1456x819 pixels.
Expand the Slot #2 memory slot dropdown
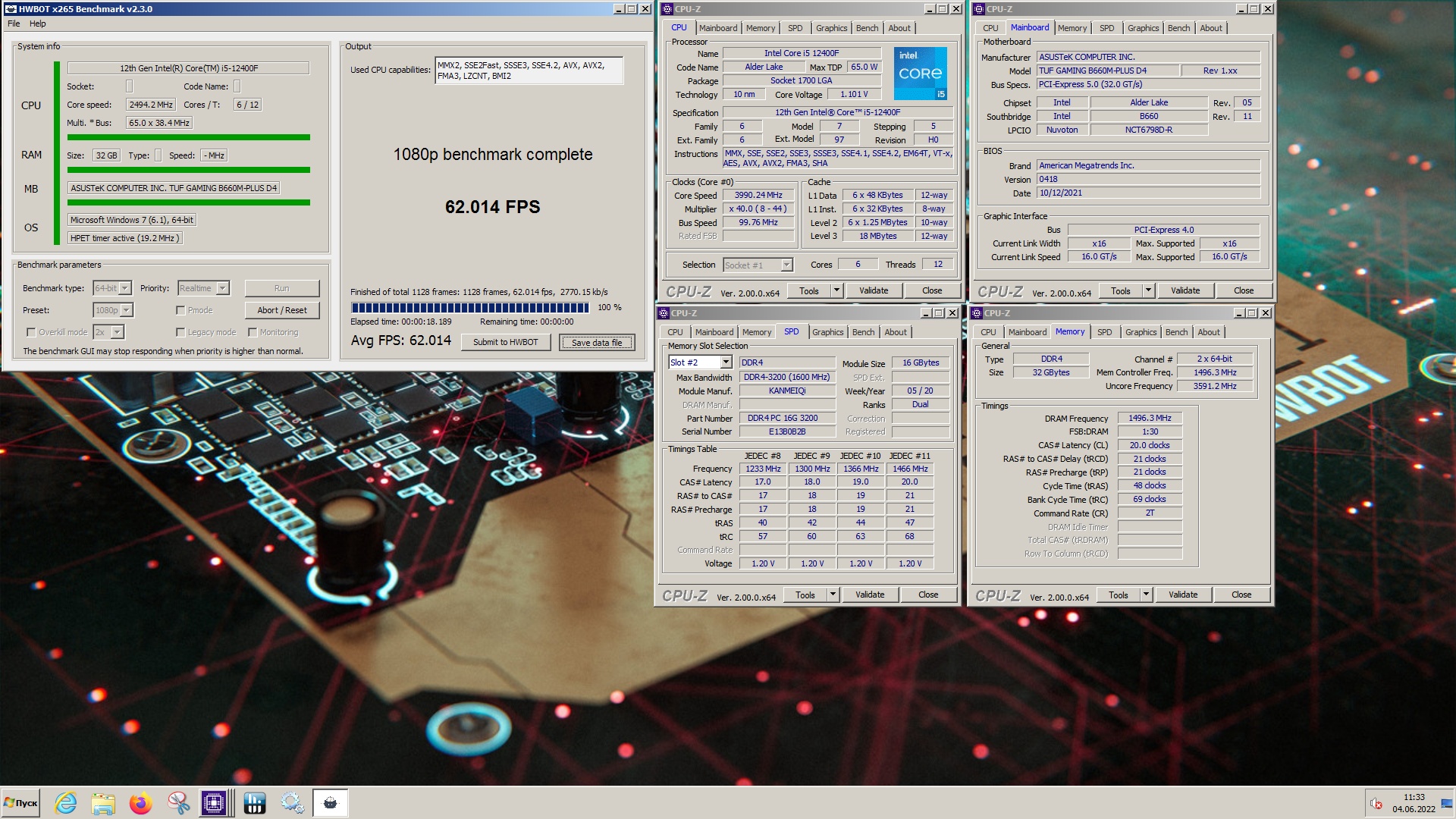tap(700, 362)
